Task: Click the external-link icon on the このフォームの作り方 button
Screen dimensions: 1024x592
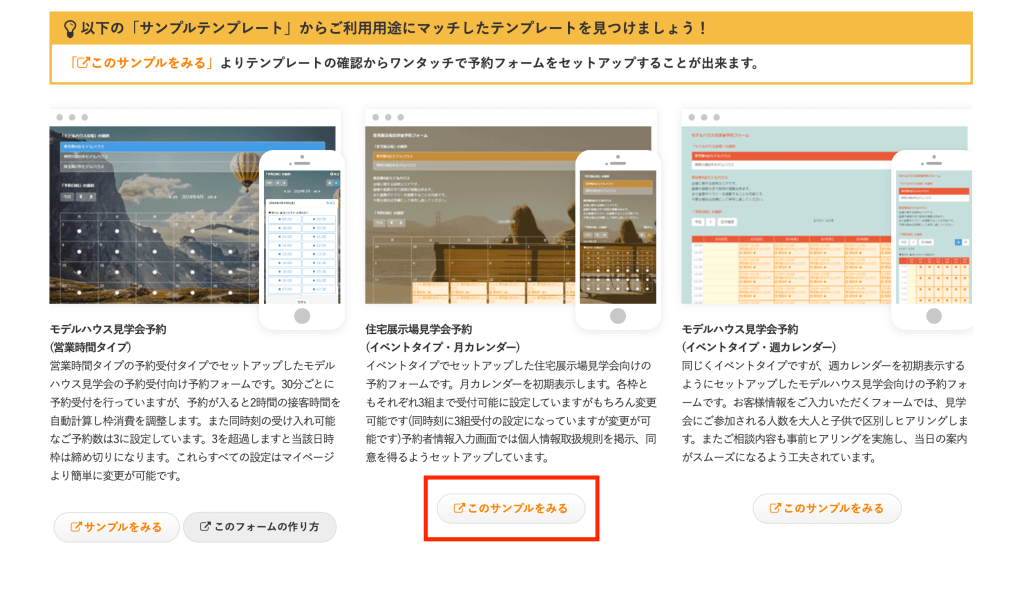Action: click(204, 527)
